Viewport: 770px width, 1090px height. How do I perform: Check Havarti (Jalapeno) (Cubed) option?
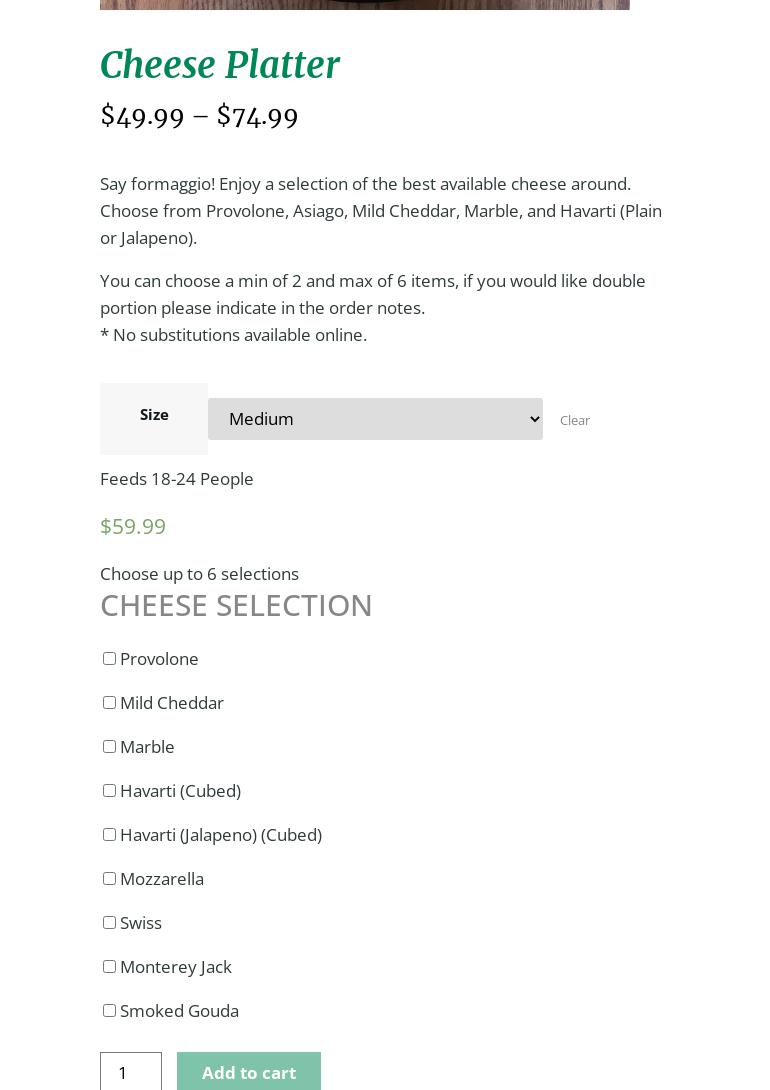[109, 835]
